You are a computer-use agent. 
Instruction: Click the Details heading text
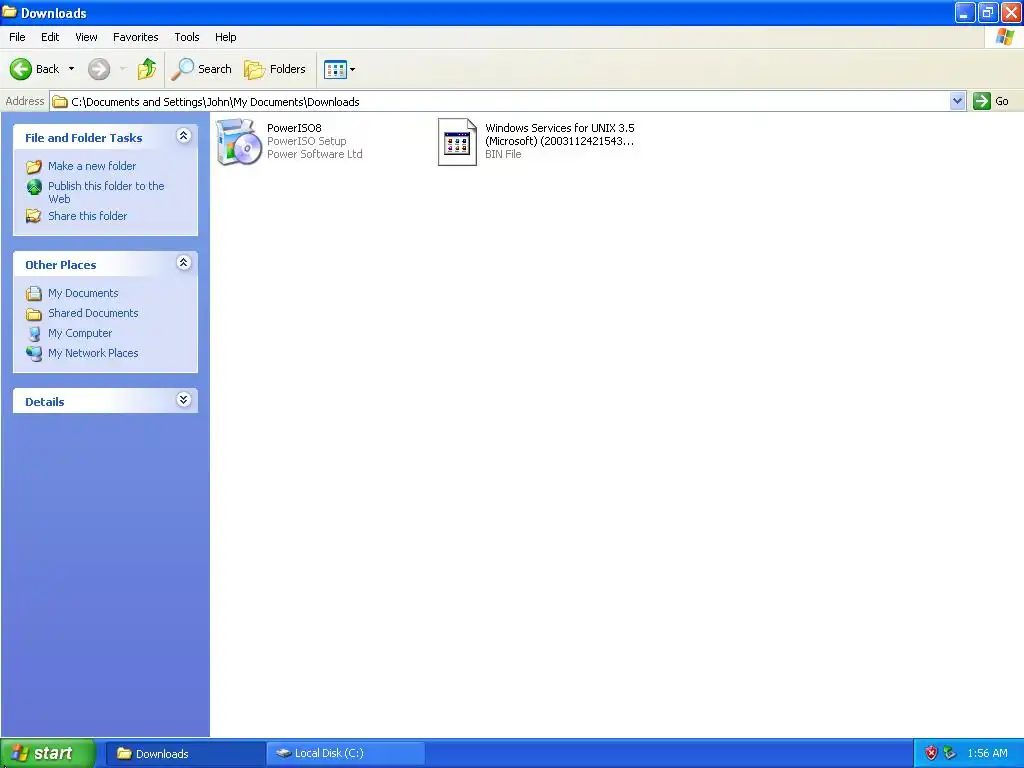tap(44, 402)
